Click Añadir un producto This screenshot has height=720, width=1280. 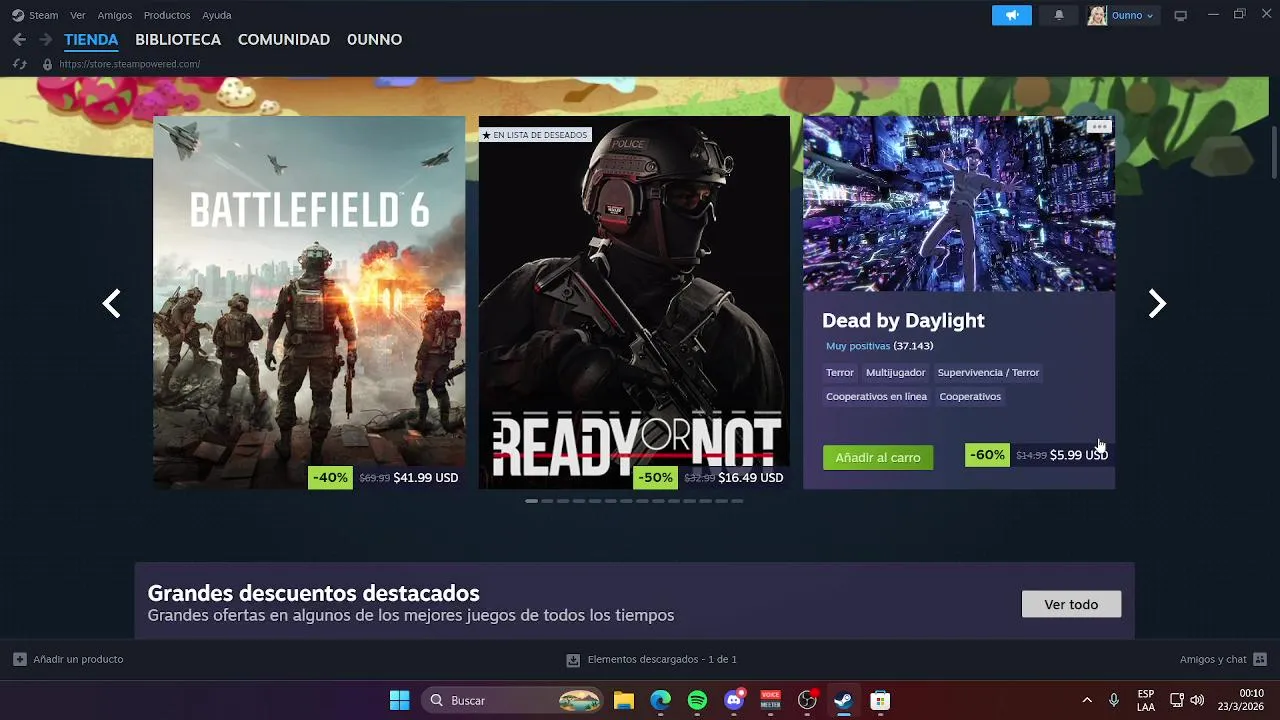(x=68, y=659)
